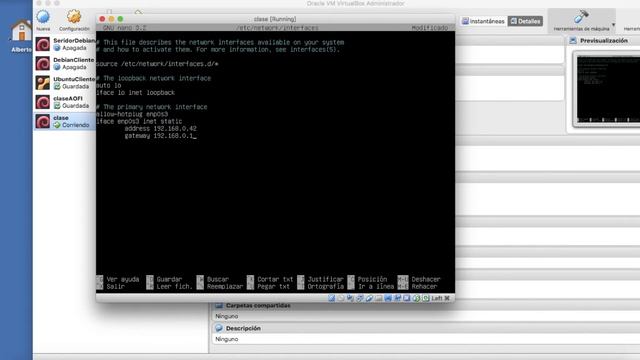Click the mouse integration green status icon
The height and width of the screenshot is (360, 640).
[416, 298]
